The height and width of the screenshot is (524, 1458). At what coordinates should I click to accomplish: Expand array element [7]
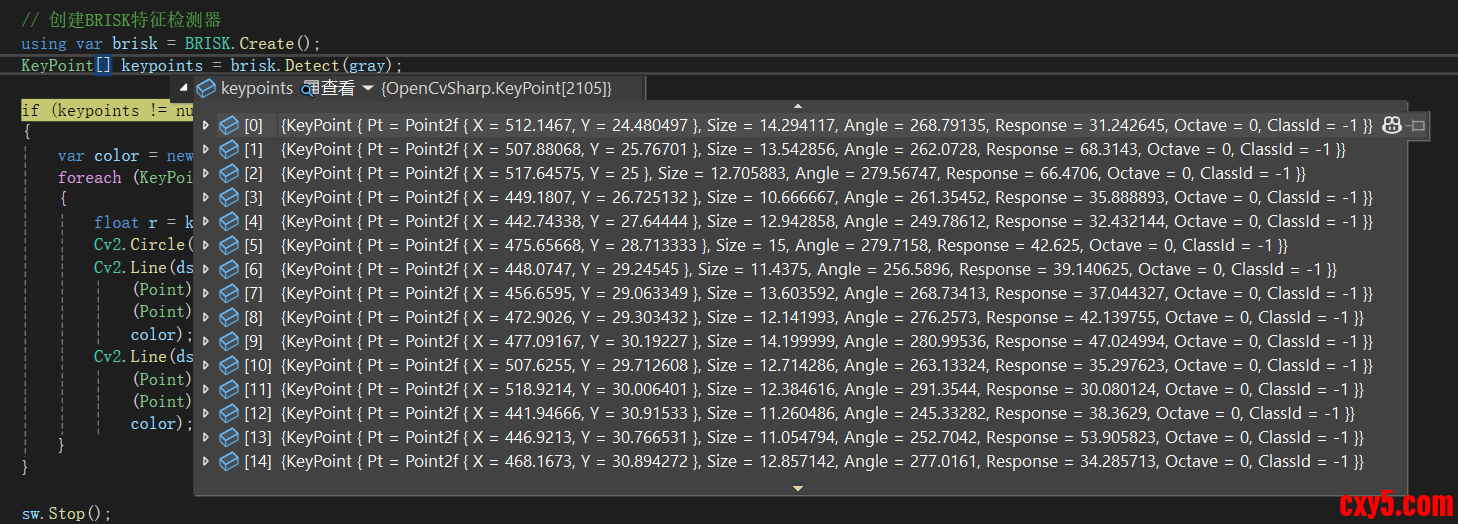click(206, 293)
